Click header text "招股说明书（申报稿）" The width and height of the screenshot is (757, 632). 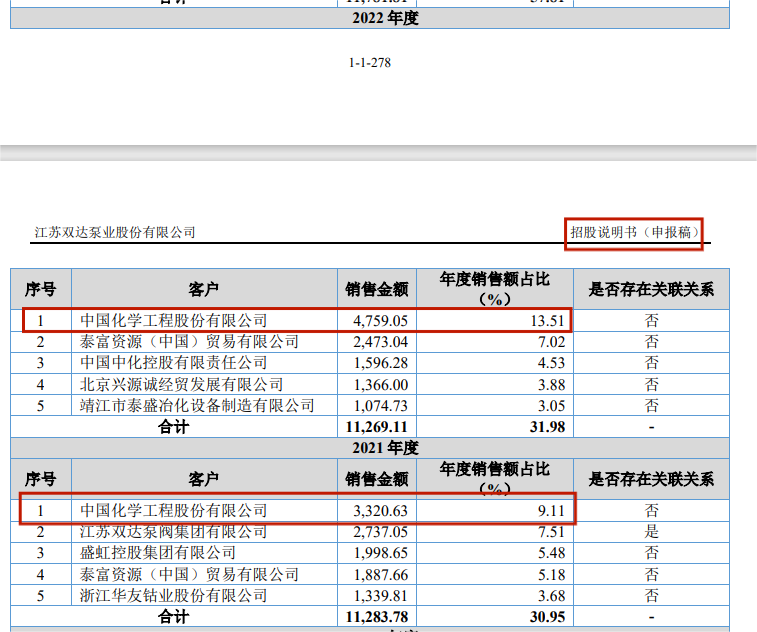point(634,232)
